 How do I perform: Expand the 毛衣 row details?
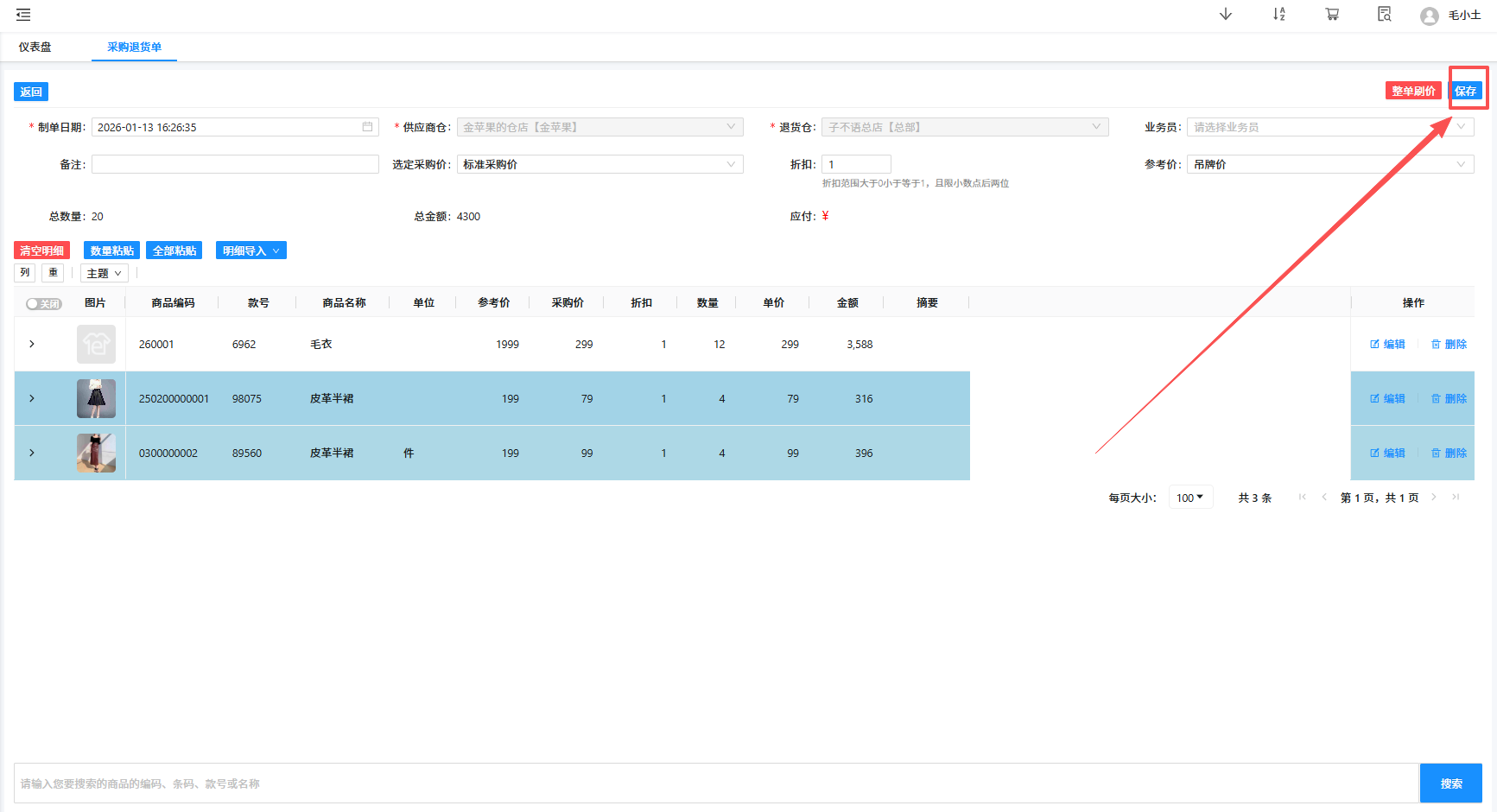32,344
